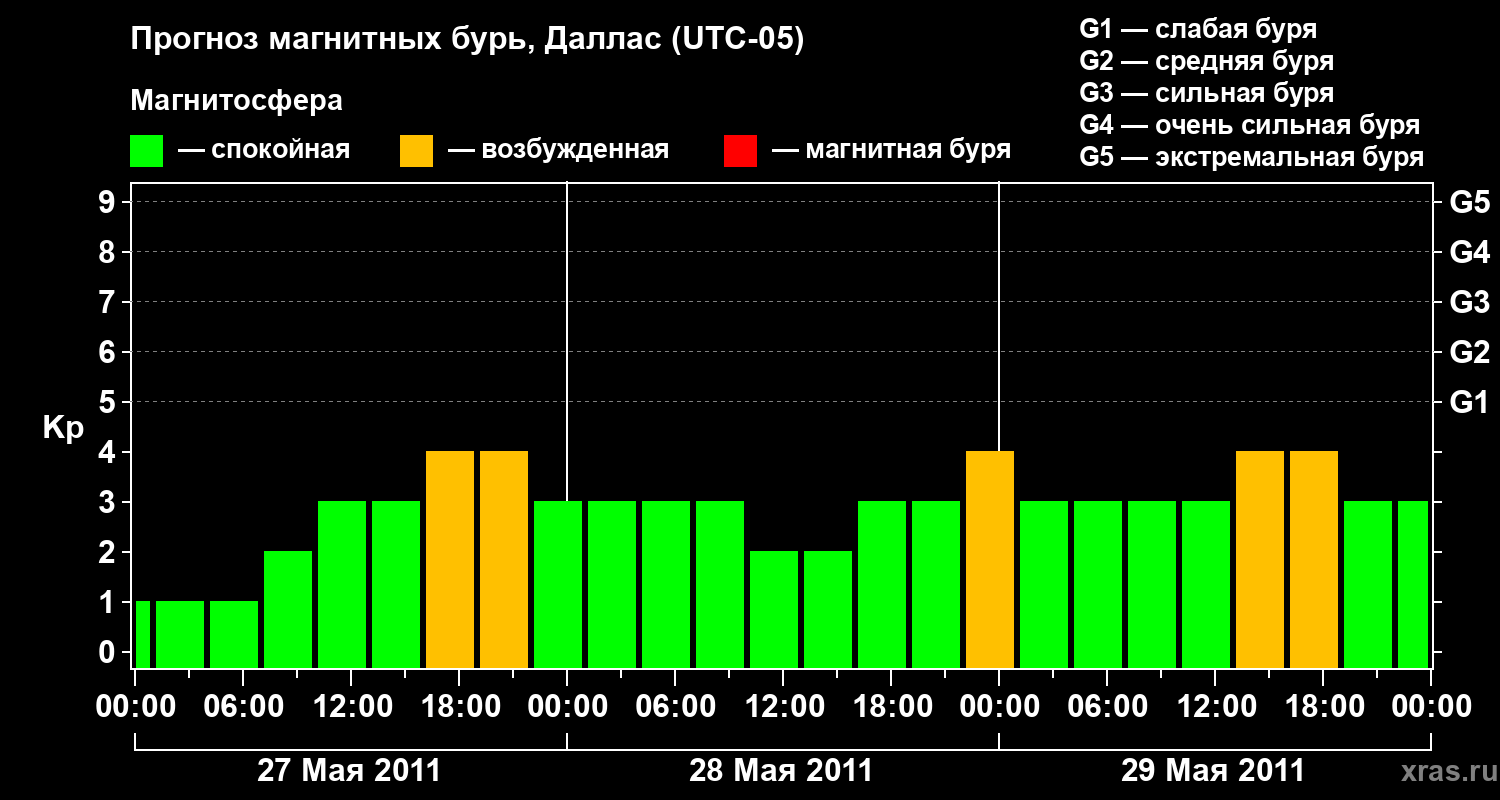Click the '28 Мая 2011' date label
Image resolution: width=1500 pixels, height=800 pixels.
click(781, 771)
